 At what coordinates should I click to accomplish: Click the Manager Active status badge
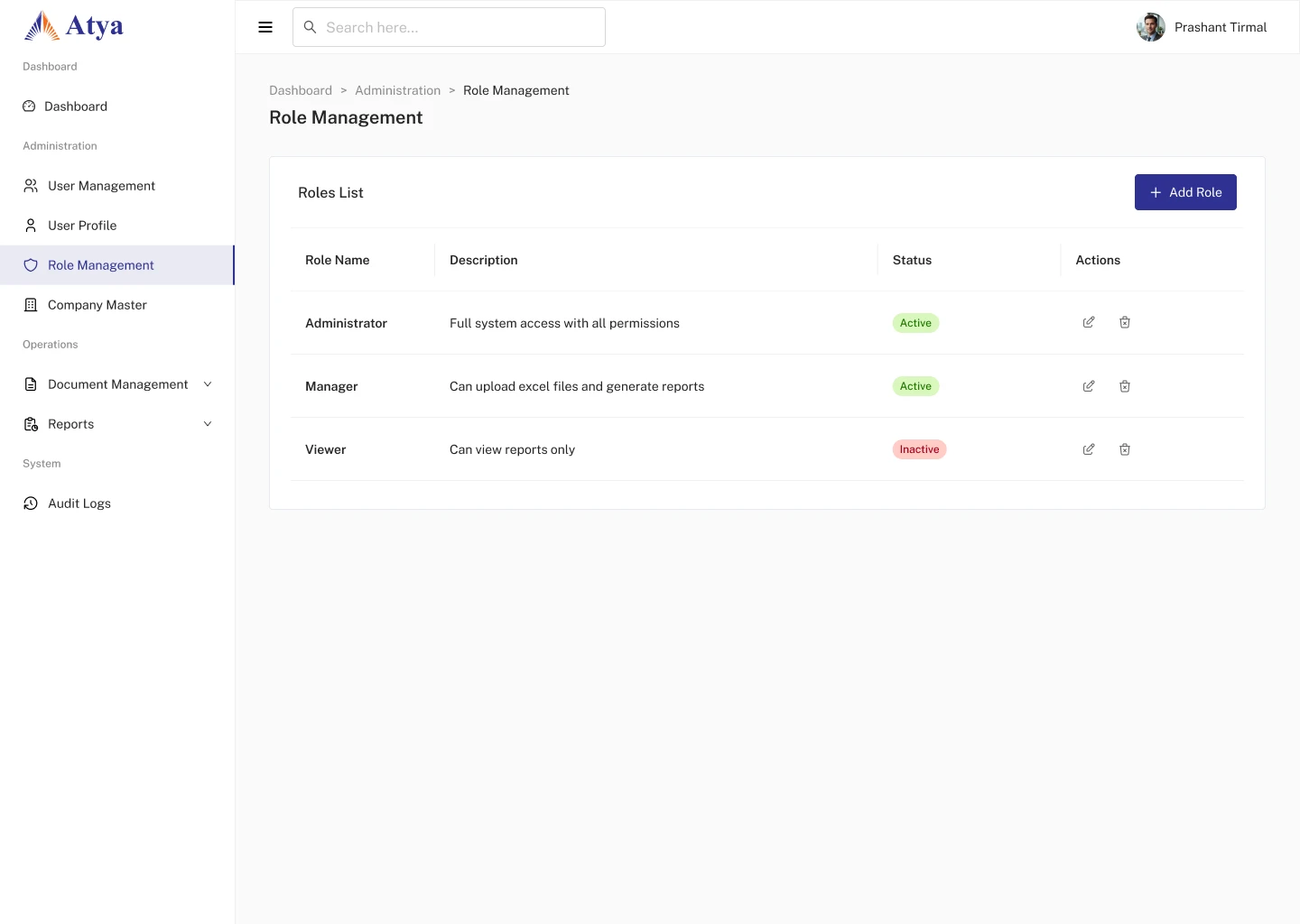point(915,386)
